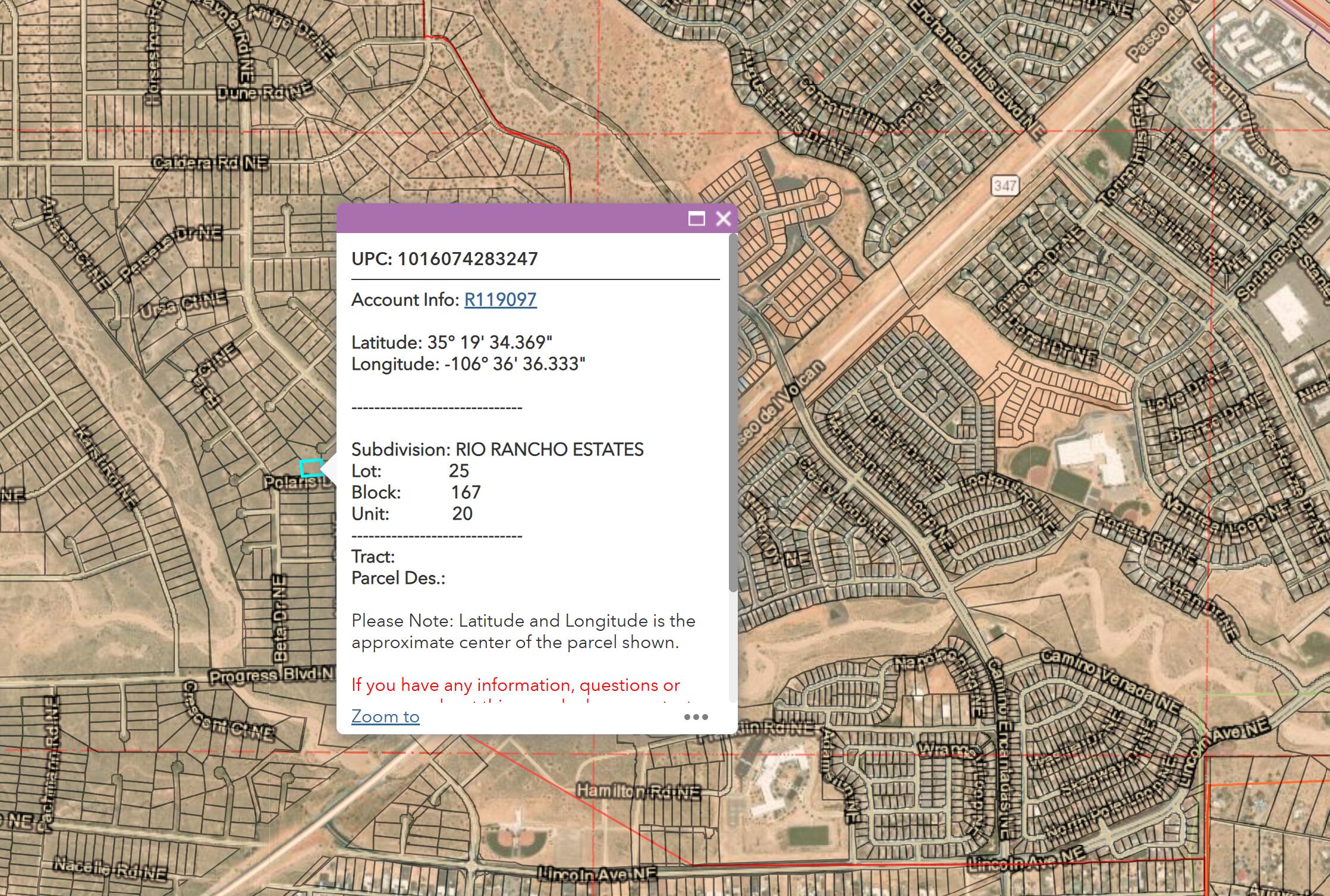Click the Zoom to link
This screenshot has height=896, width=1330.
click(385, 716)
